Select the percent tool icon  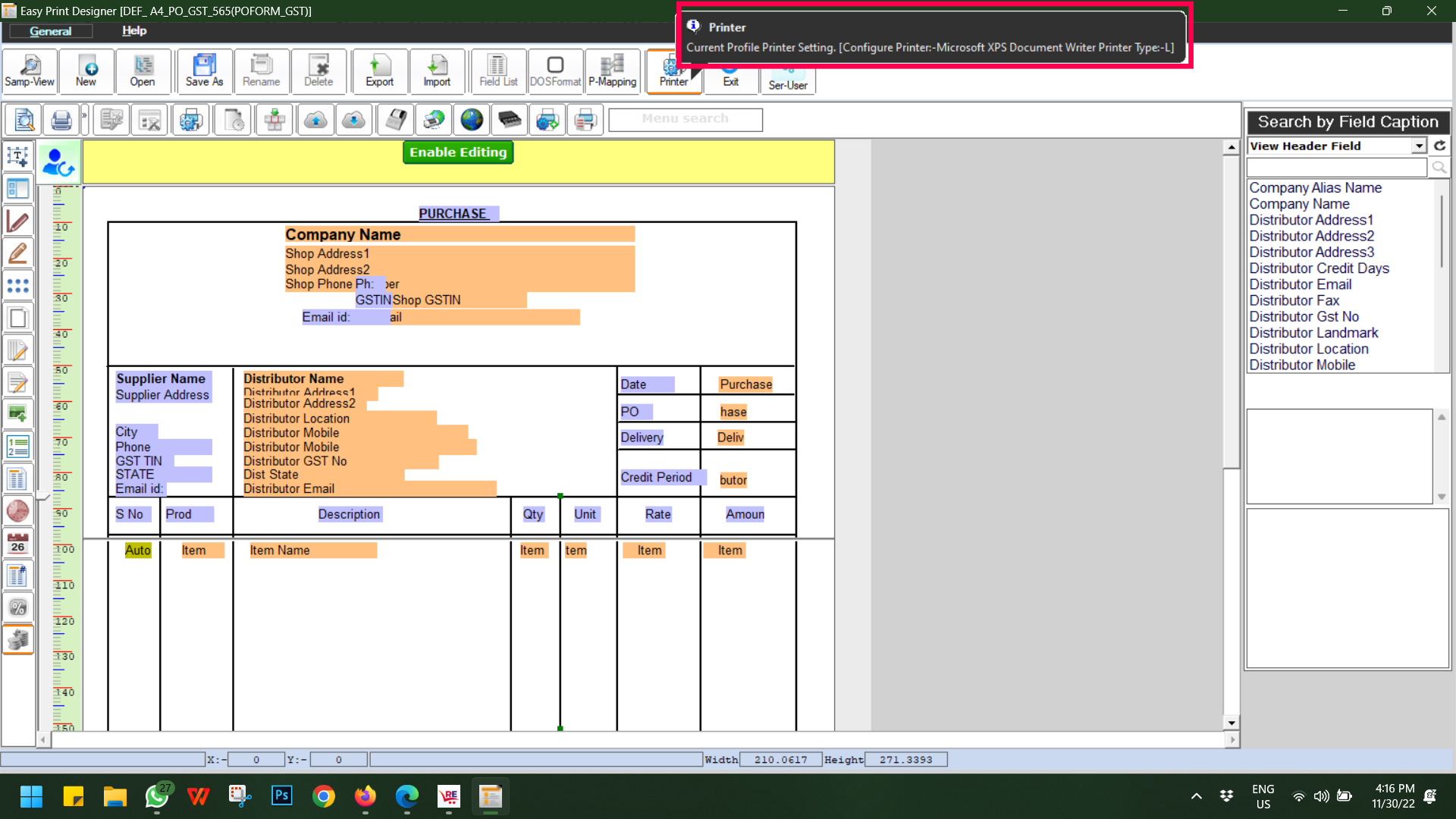(17, 607)
